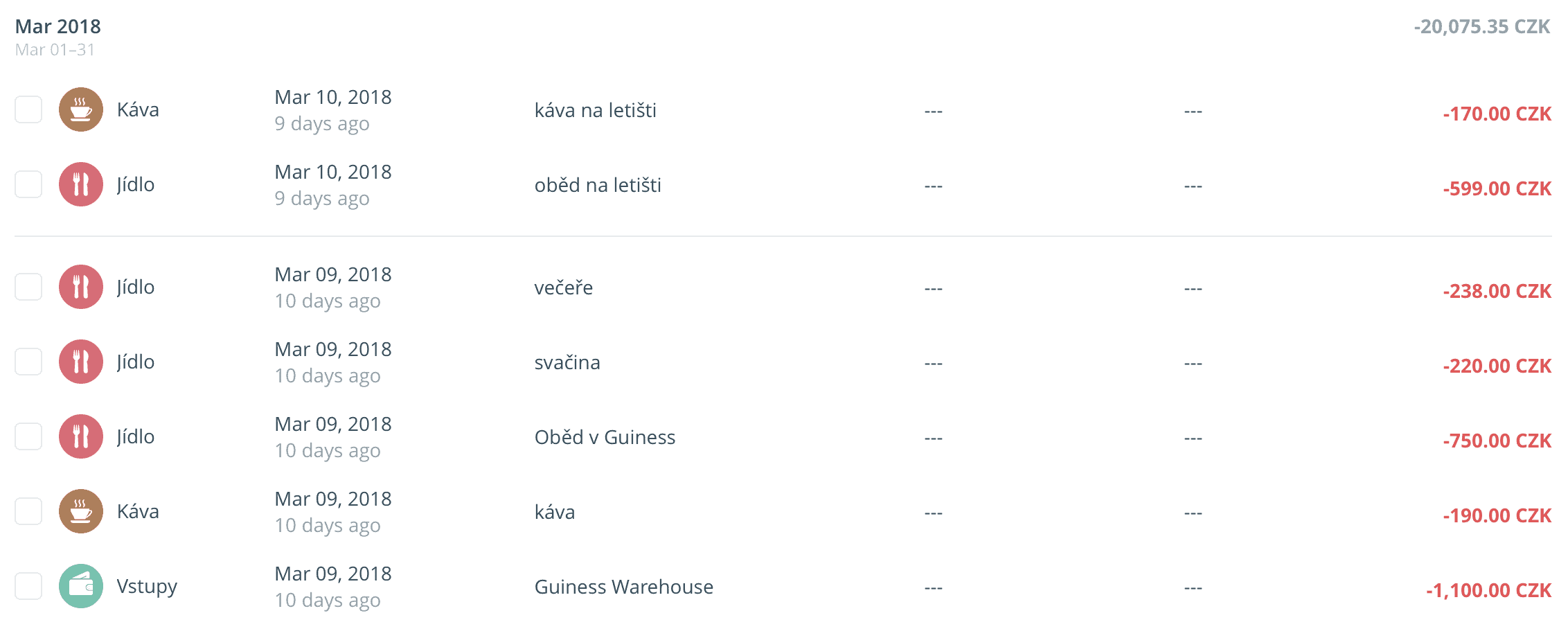The image size is (1568, 629).
Task: Click the Jídlo icon for oběd na letišti
Action: pyautogui.click(x=81, y=184)
